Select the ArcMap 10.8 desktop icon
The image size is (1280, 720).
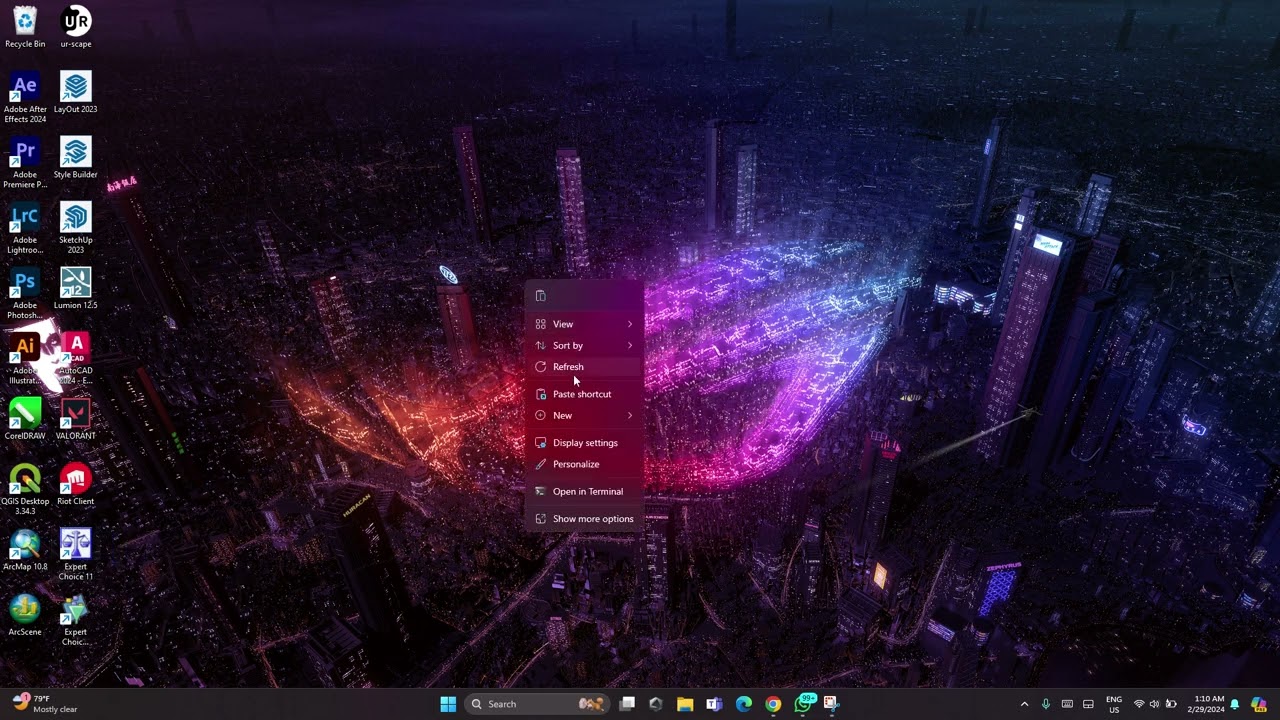[25, 550]
